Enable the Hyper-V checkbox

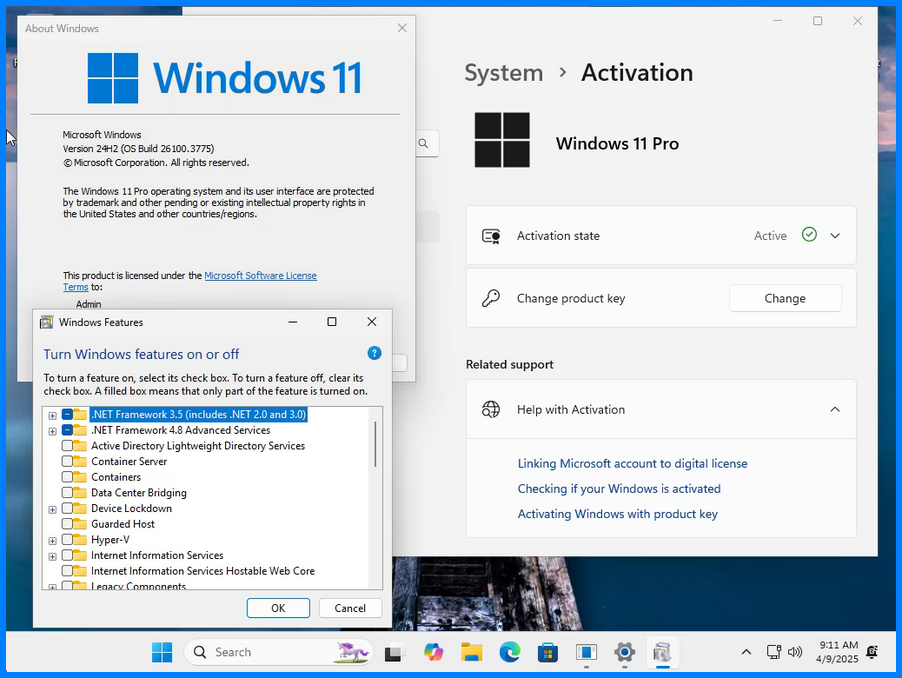tap(67, 539)
